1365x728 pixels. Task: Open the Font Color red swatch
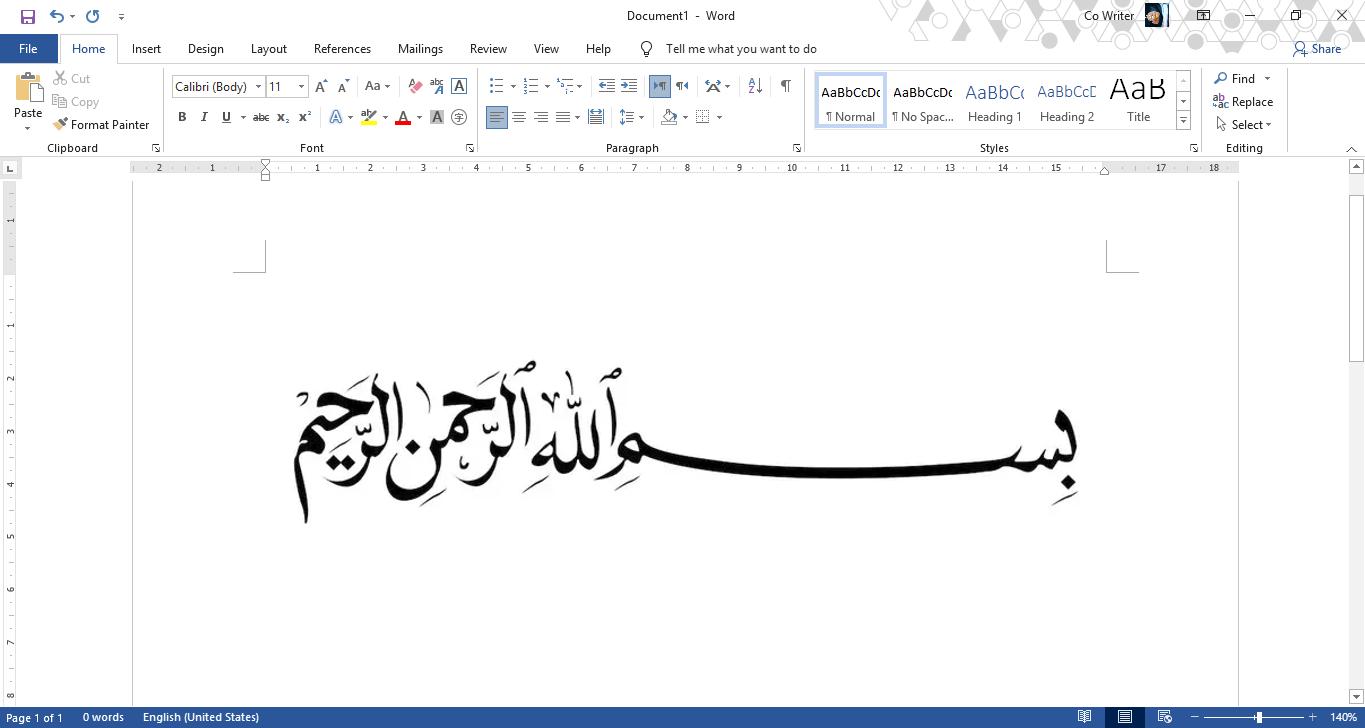[403, 117]
